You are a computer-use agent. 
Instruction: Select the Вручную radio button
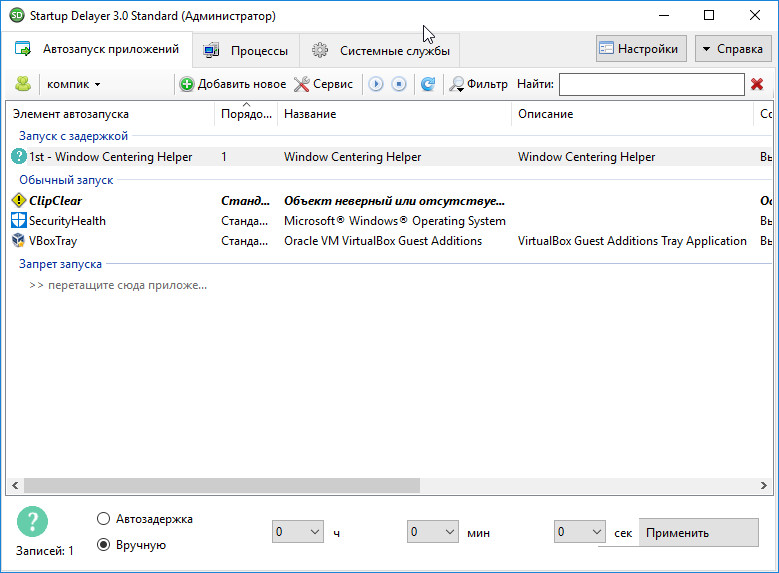103,545
